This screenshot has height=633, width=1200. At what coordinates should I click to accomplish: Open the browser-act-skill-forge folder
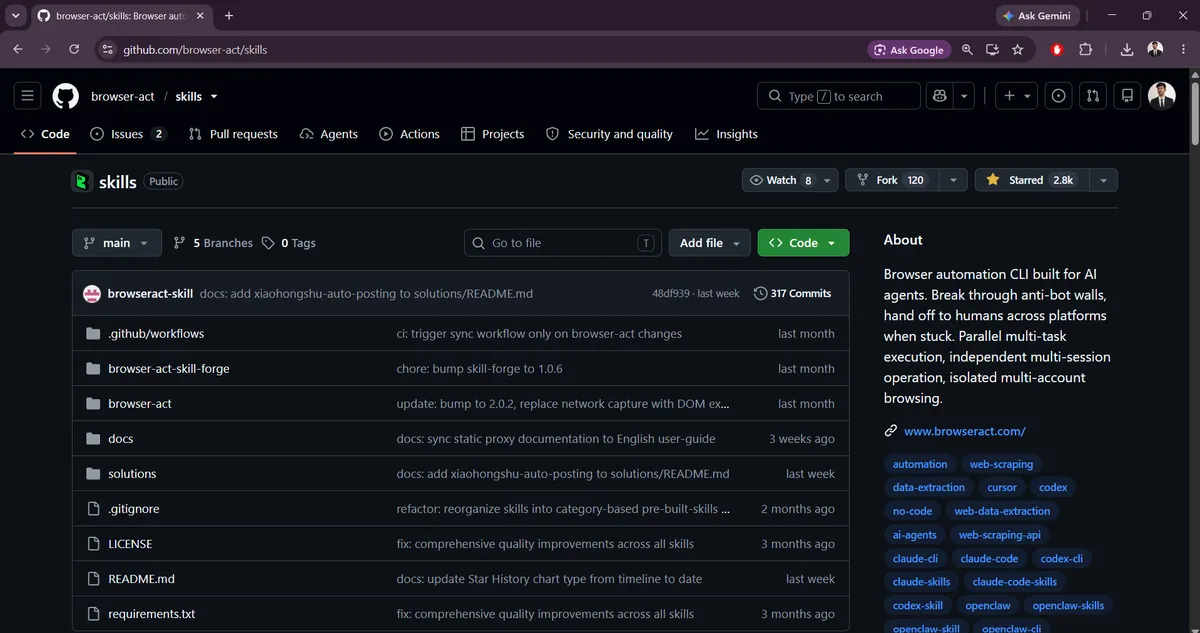(x=169, y=369)
